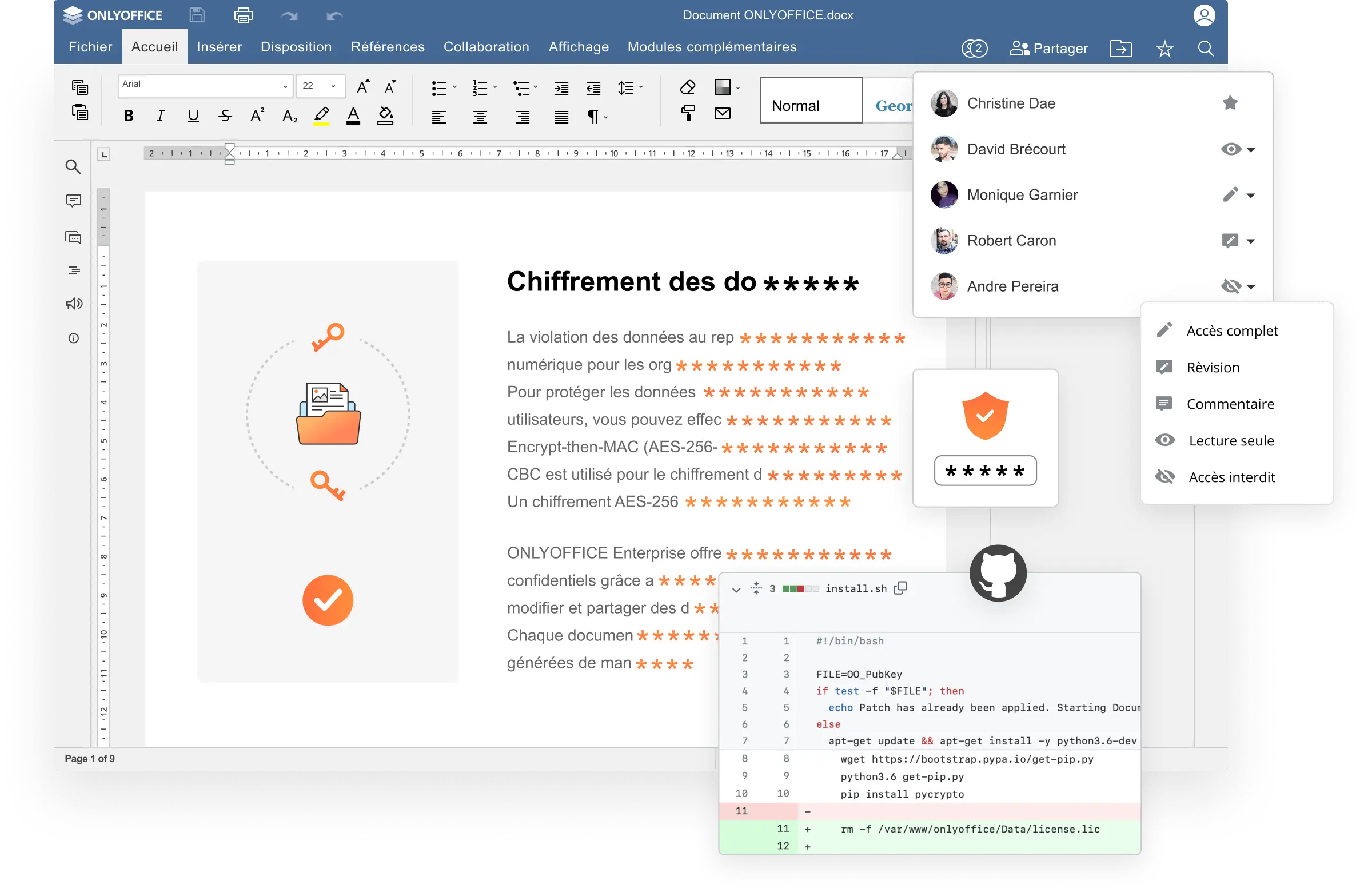1372x892 pixels.
Task: Select the Normal paragraph style
Action: click(811, 100)
